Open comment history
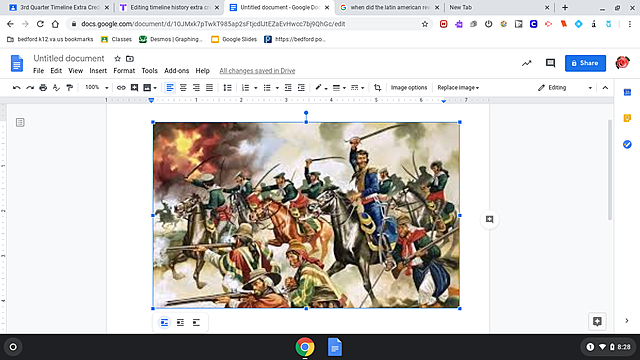The width and height of the screenshot is (640, 360). tap(550, 63)
